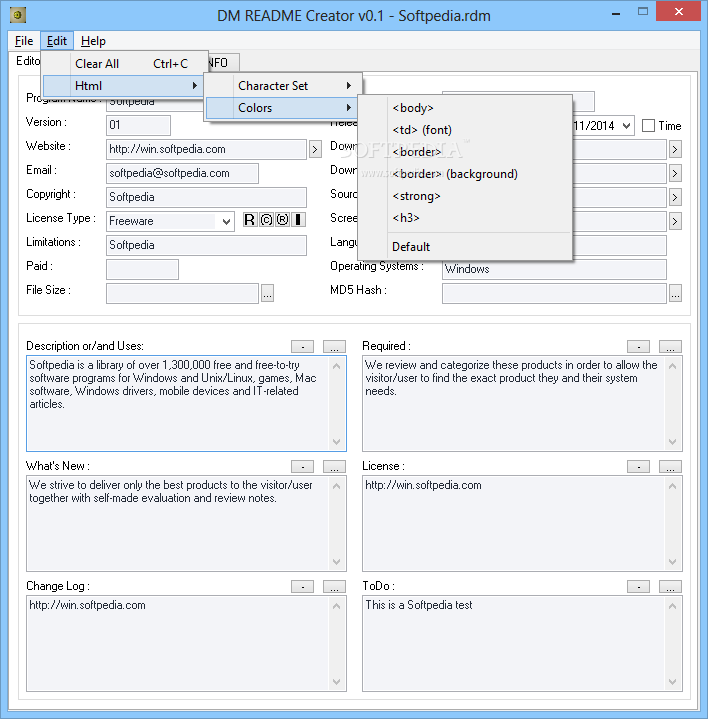Click the Email input field

click(182, 173)
